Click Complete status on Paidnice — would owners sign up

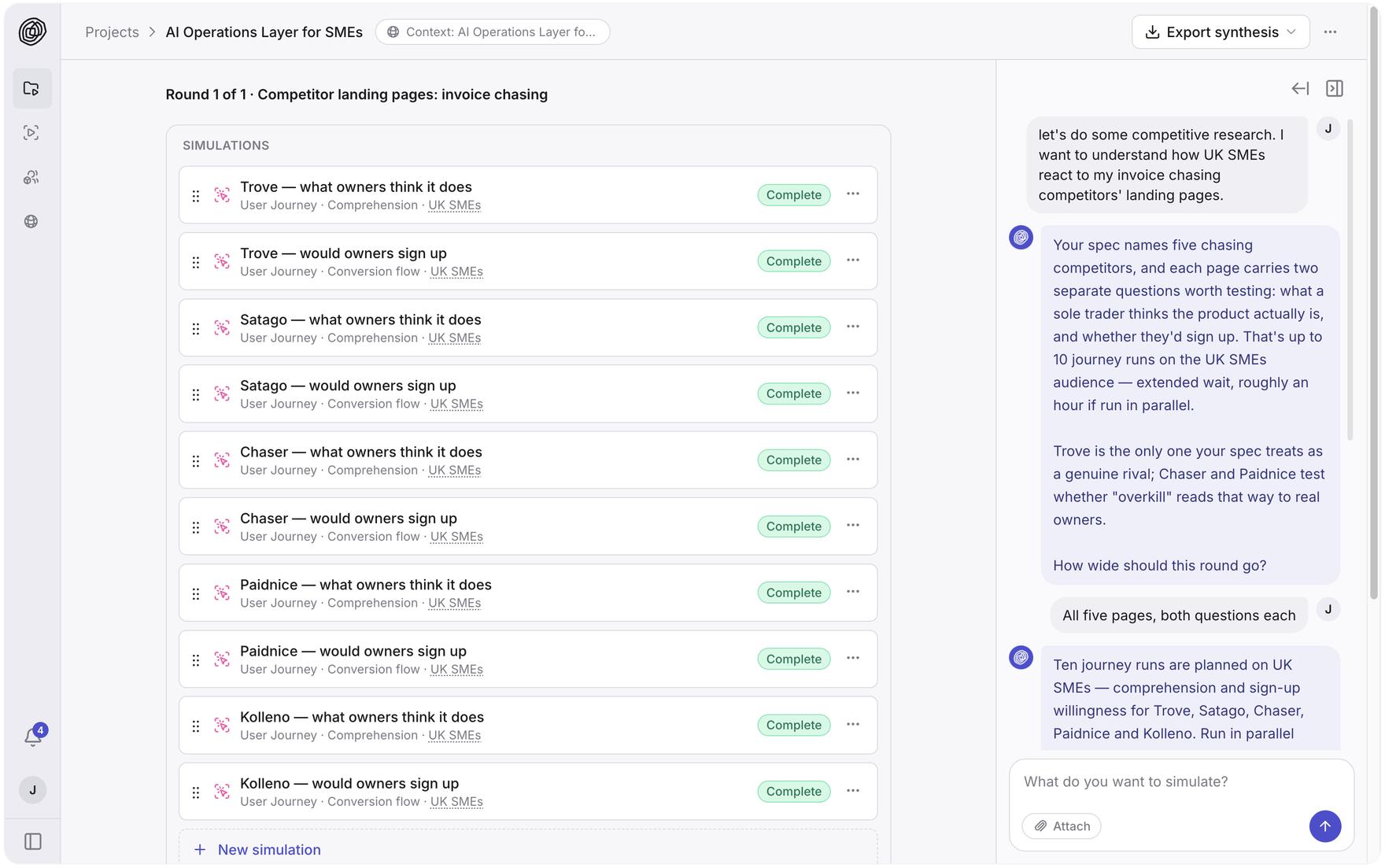[x=793, y=659]
